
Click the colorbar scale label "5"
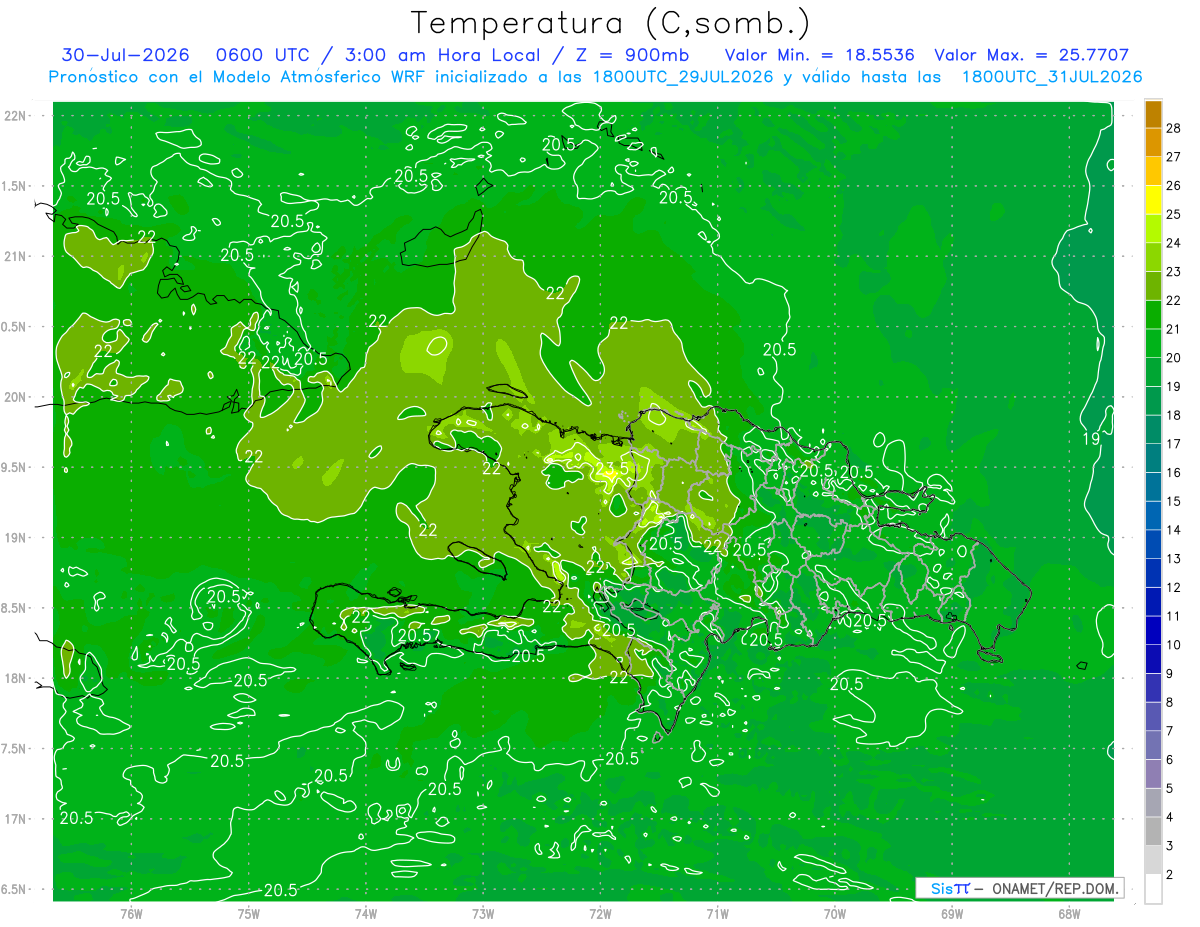pos(1170,789)
